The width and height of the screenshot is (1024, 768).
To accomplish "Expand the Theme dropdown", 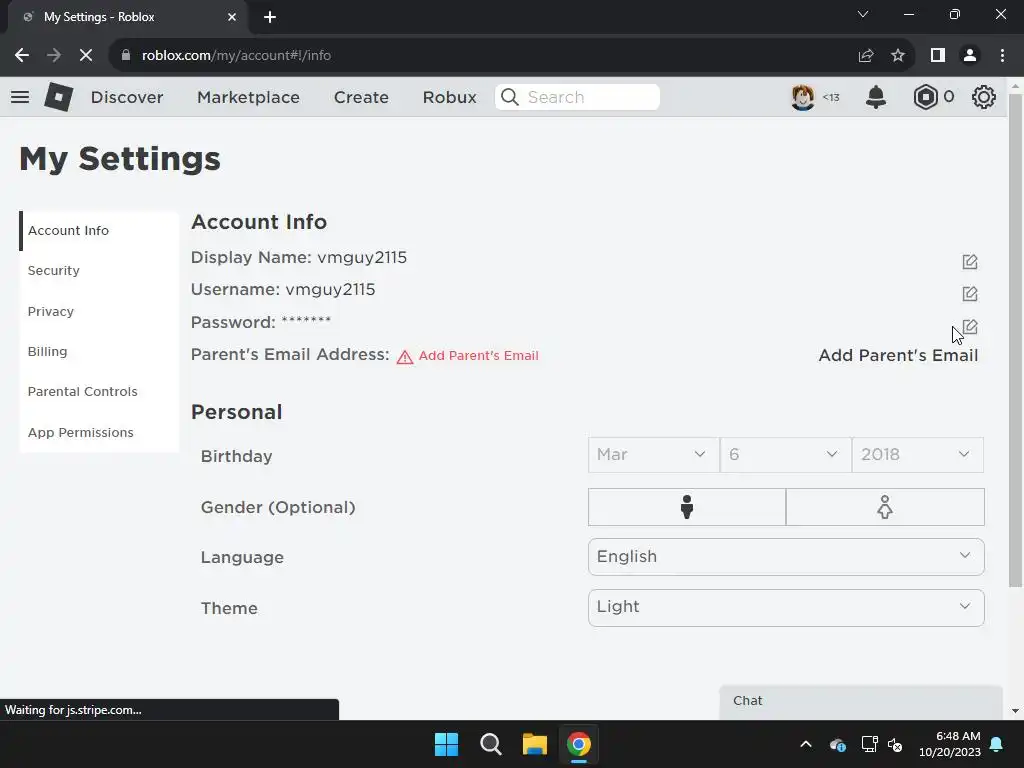I will tap(786, 608).
